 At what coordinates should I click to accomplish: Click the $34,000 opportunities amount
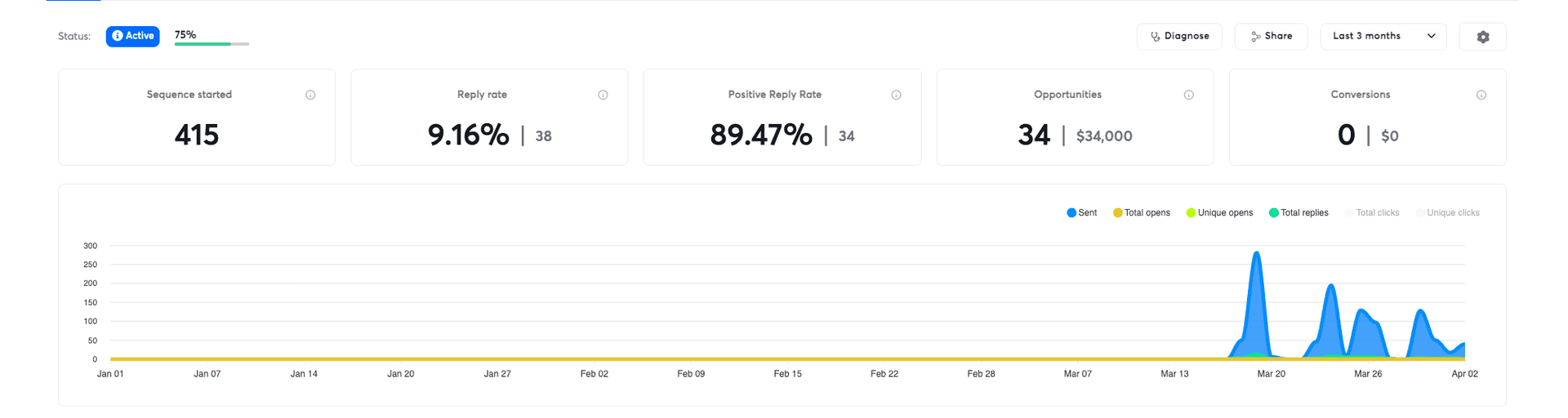1104,136
